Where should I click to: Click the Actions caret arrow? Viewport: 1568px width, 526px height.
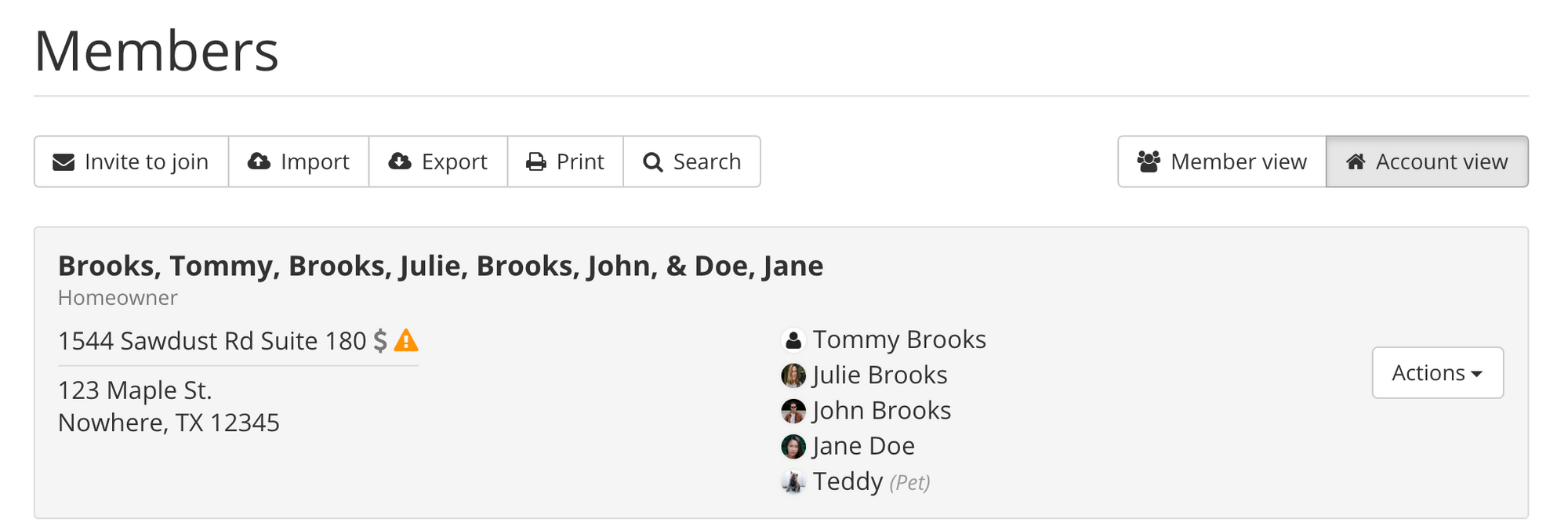pos(1477,374)
